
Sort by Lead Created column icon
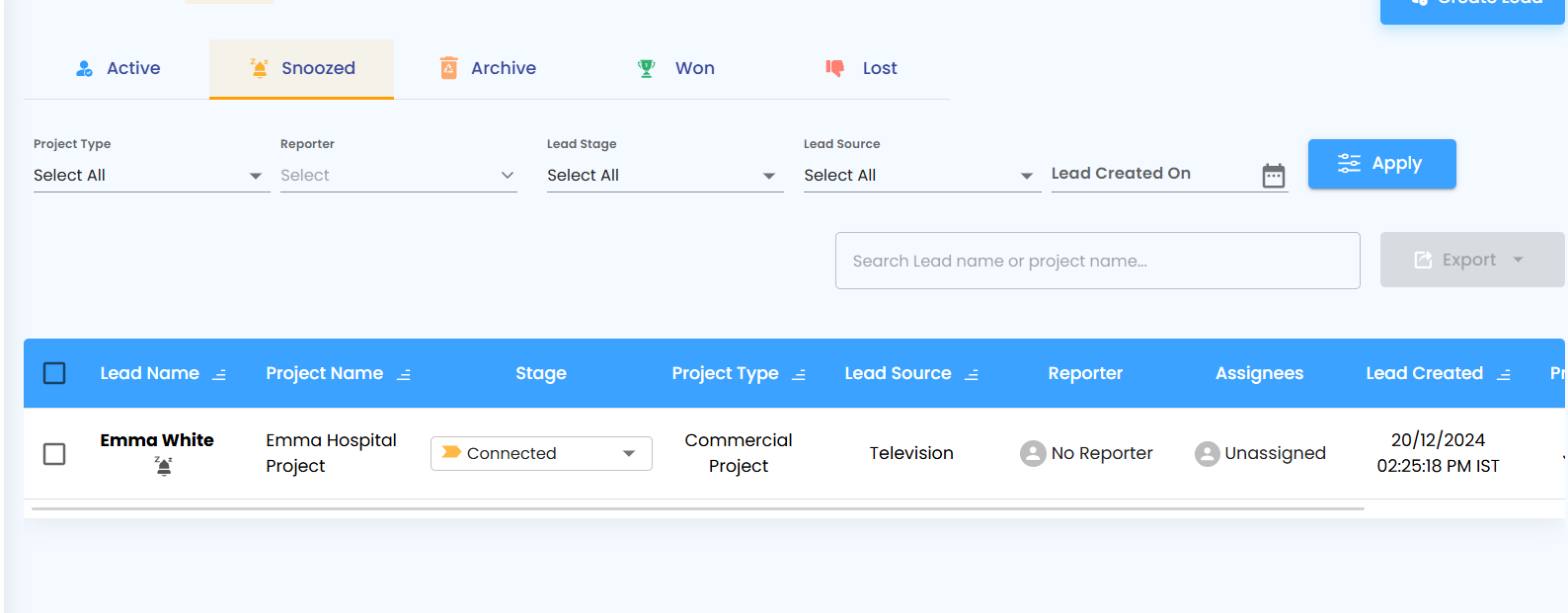pos(1504,374)
